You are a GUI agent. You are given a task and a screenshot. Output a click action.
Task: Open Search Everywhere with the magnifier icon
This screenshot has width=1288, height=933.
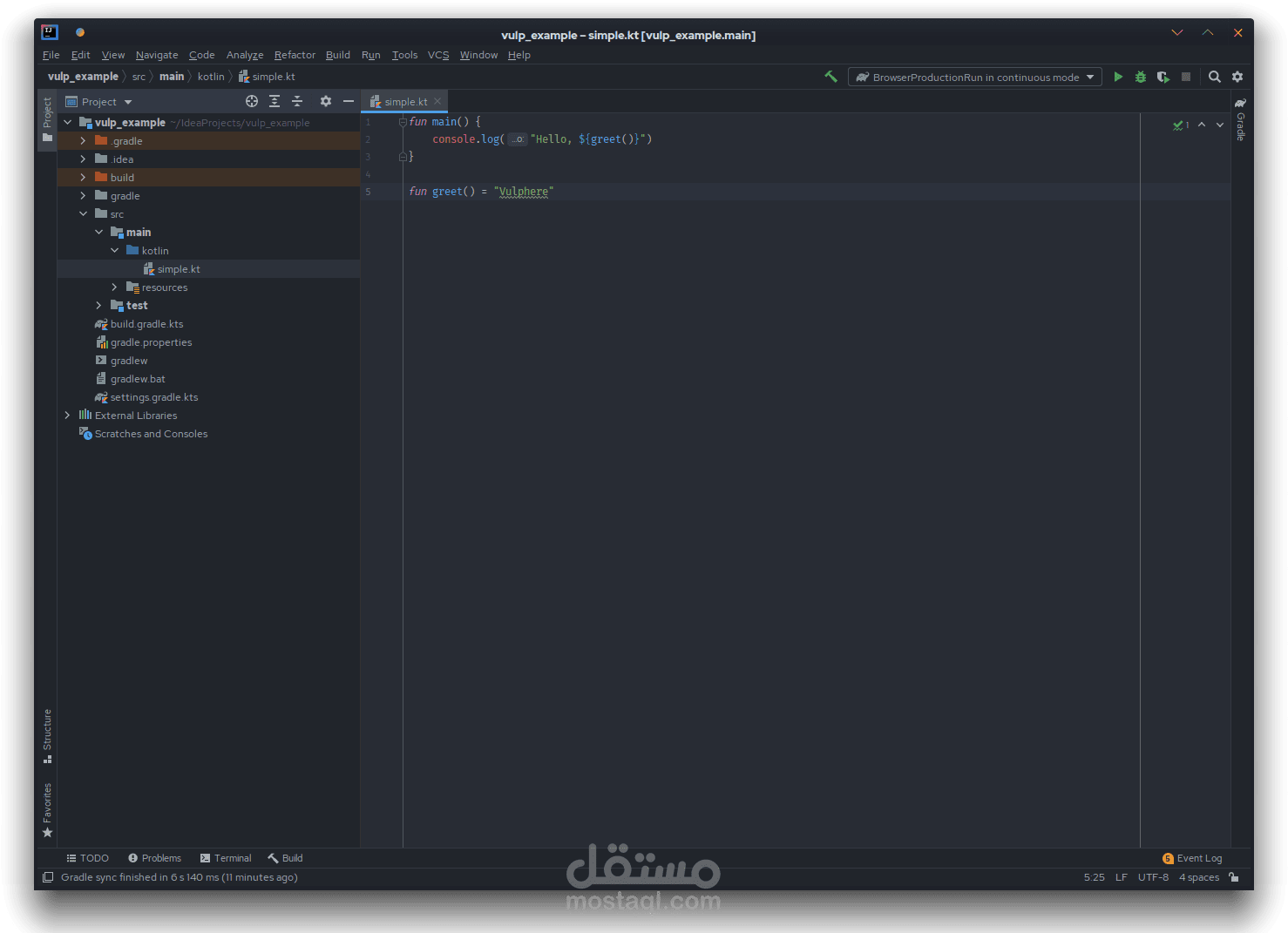(1215, 77)
